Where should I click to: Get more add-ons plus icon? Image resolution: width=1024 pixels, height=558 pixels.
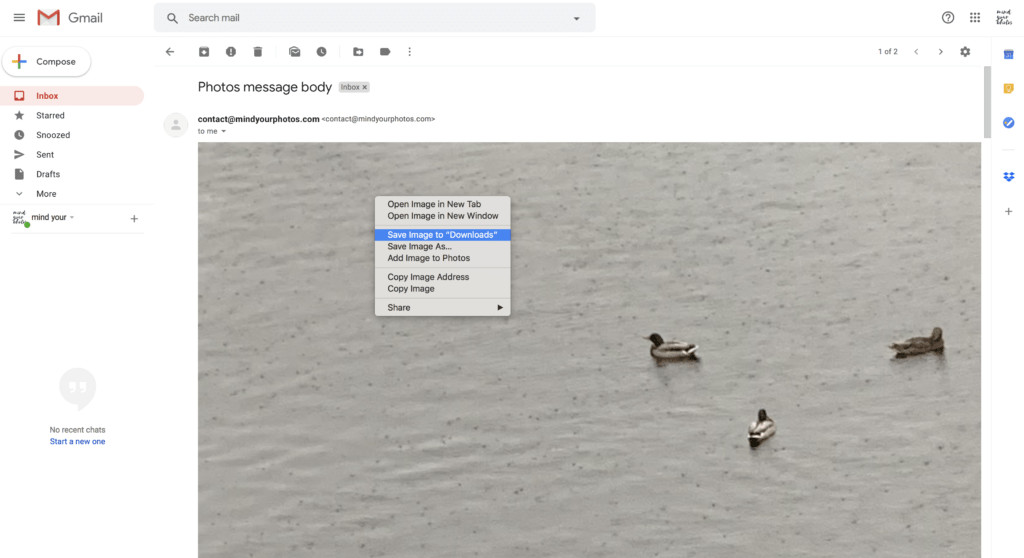[1008, 212]
